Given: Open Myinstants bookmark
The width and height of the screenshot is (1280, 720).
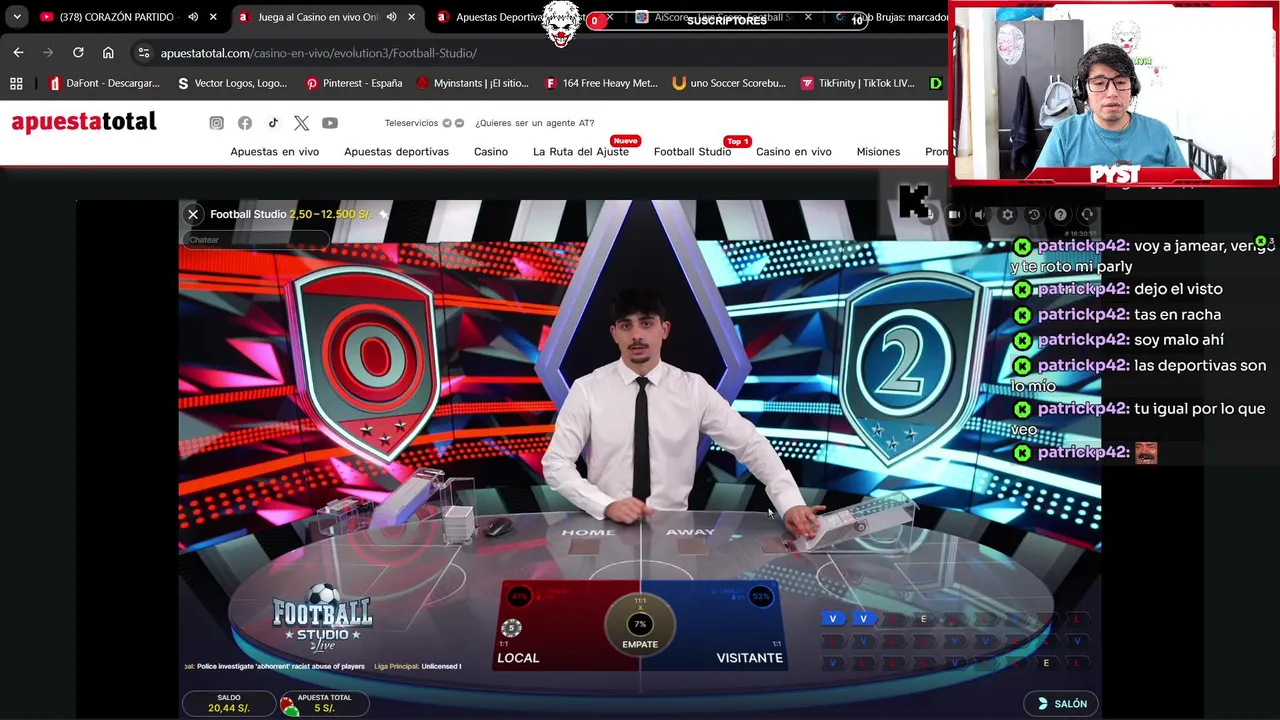Looking at the screenshot, I should tap(473, 83).
